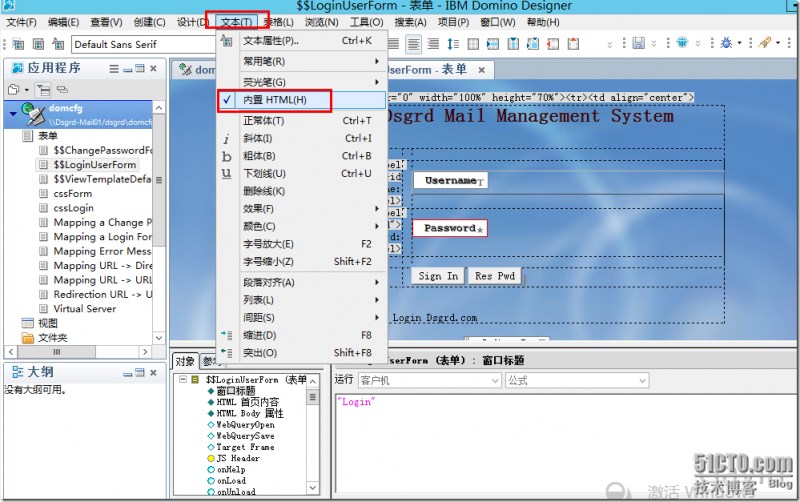
Task: Click the append table column toolbar icon
Action: [x=533, y=44]
